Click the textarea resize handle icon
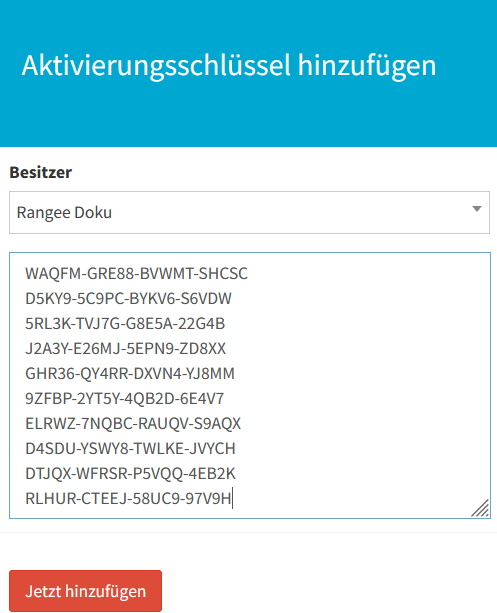The height and width of the screenshot is (613, 497). [x=480, y=508]
